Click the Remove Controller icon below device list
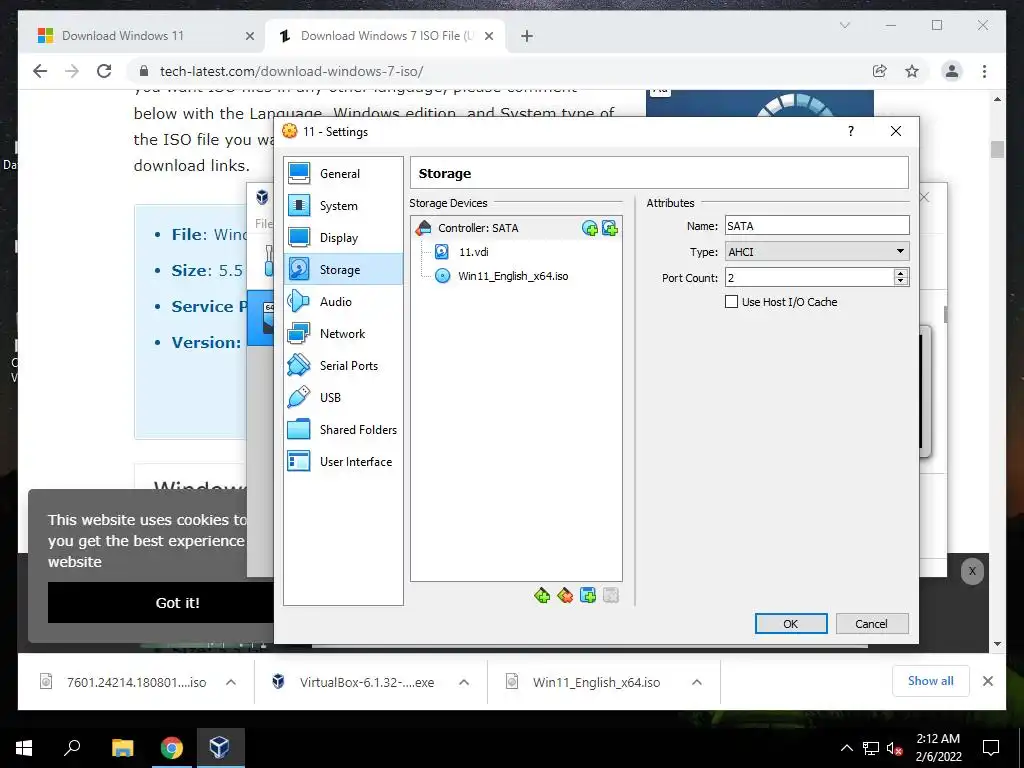The width and height of the screenshot is (1024, 768). (x=565, y=596)
